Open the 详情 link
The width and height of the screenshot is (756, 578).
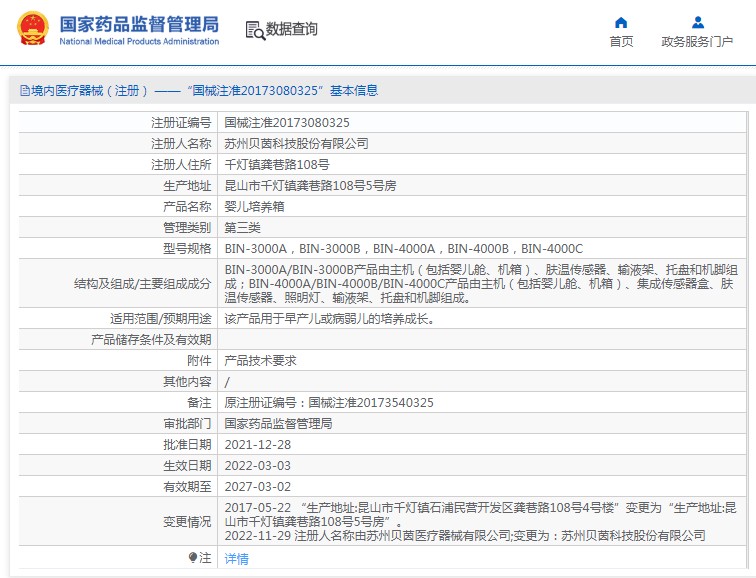(x=236, y=559)
